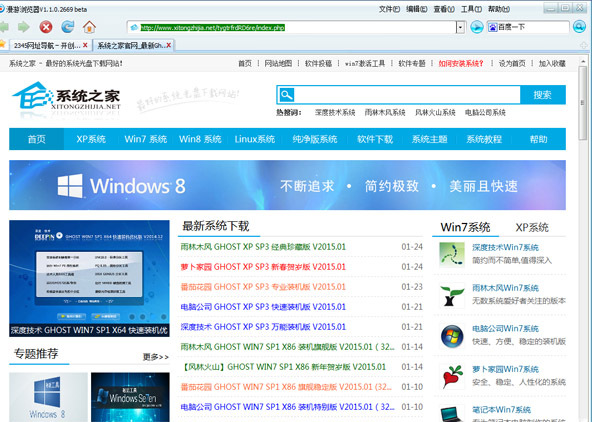Click 设为首页 top link
Screen dimensions: 592x422
512,63
